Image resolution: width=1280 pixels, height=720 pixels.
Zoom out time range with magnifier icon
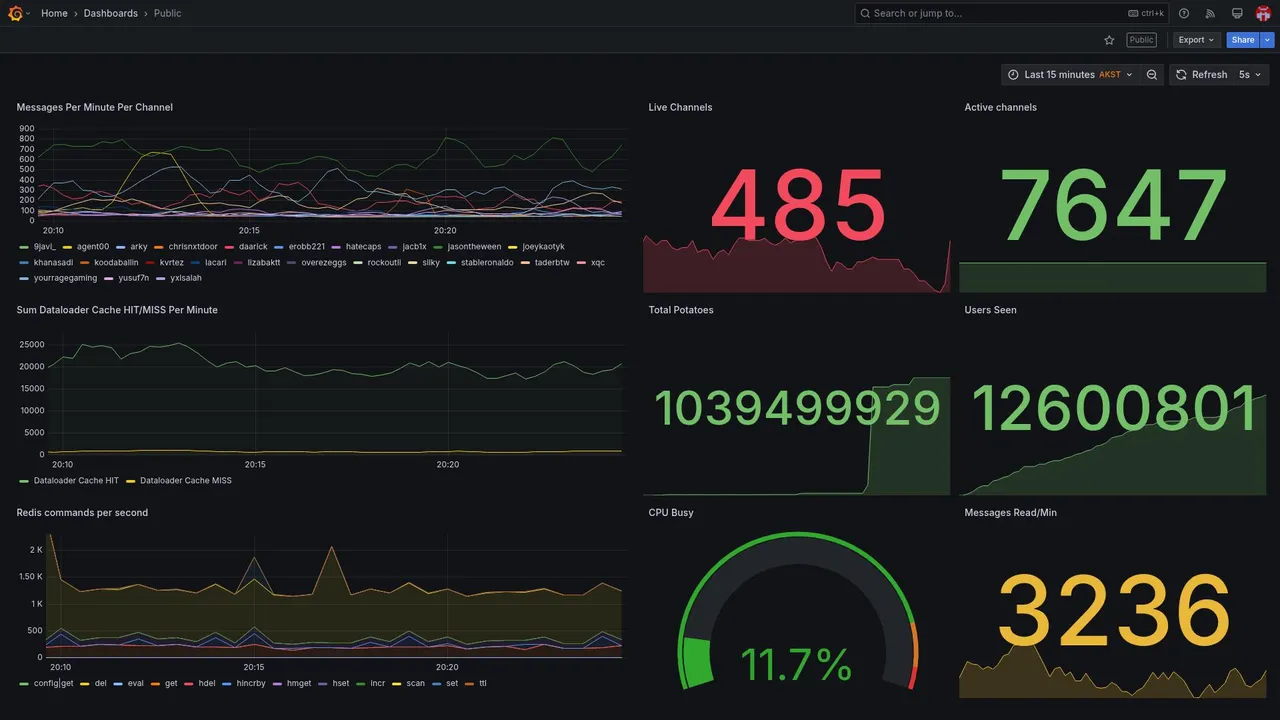click(1152, 75)
